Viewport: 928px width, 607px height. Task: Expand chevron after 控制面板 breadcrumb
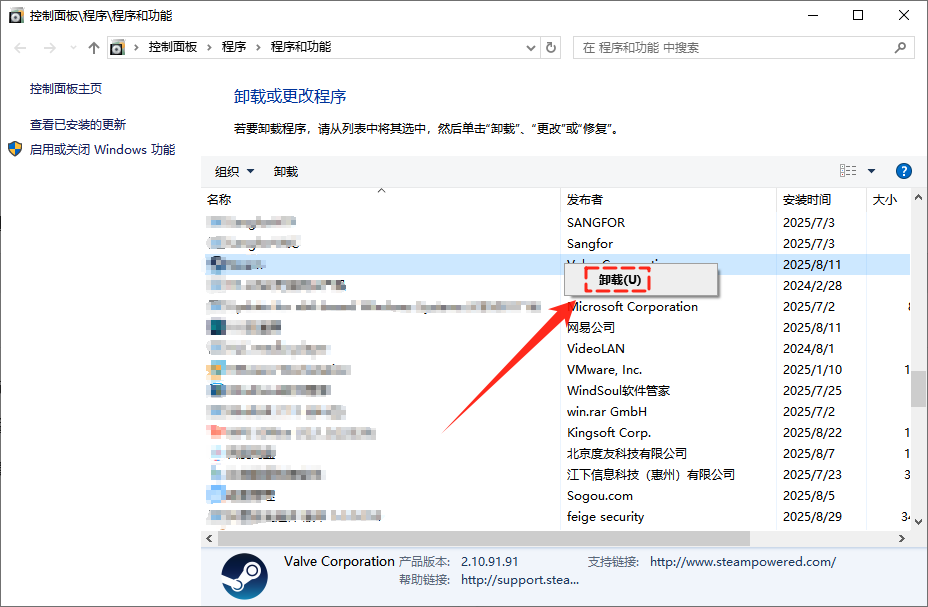point(210,47)
